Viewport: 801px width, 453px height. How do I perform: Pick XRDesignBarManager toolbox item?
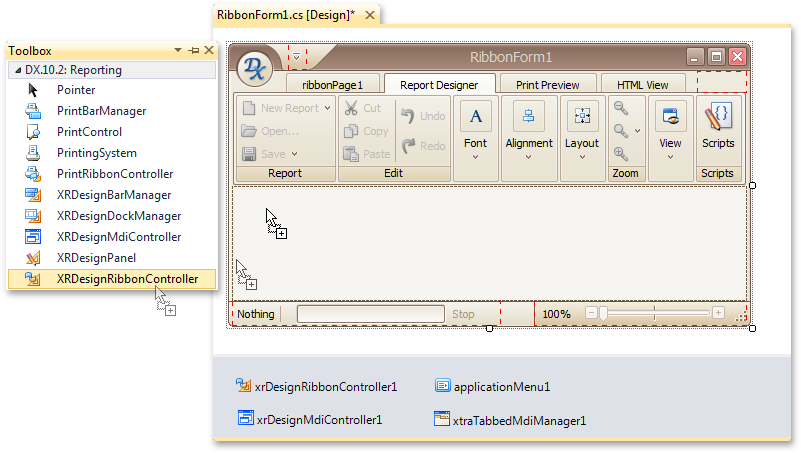coord(112,195)
